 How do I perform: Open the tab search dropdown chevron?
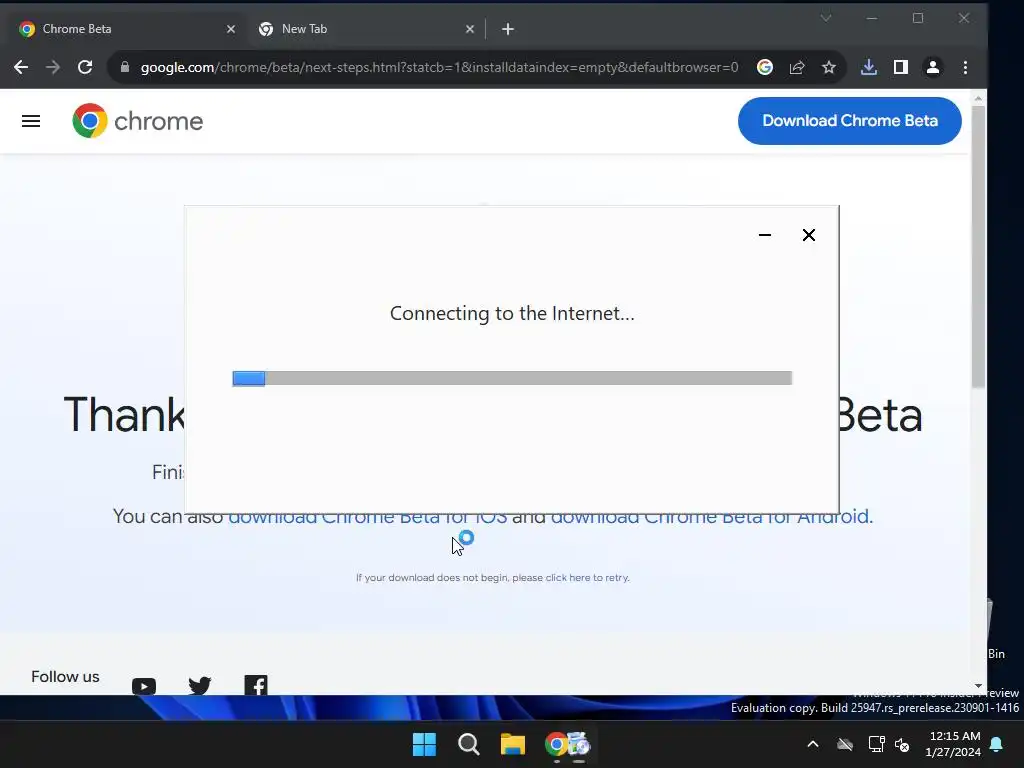point(826,18)
